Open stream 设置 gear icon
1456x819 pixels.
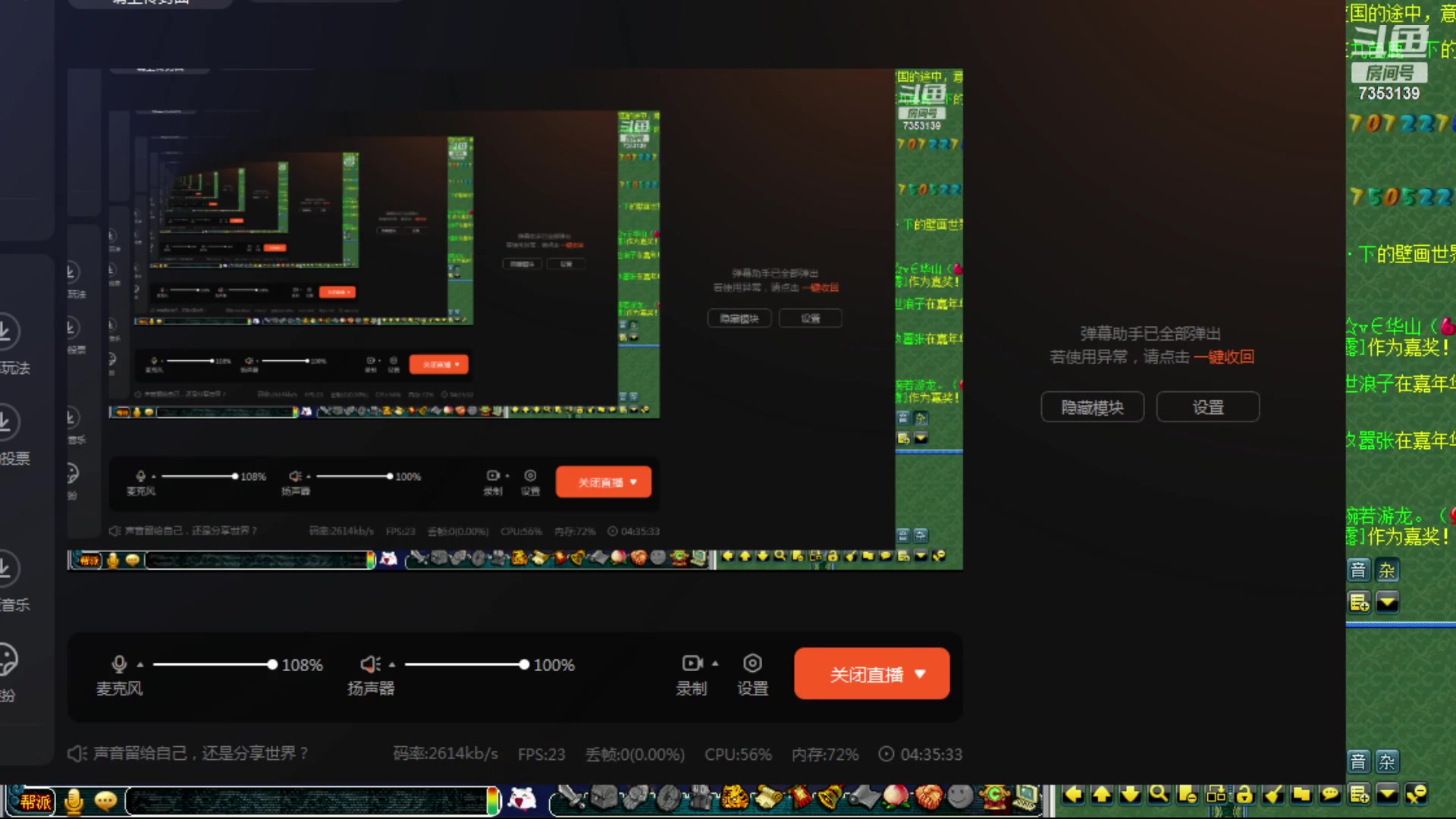752,664
